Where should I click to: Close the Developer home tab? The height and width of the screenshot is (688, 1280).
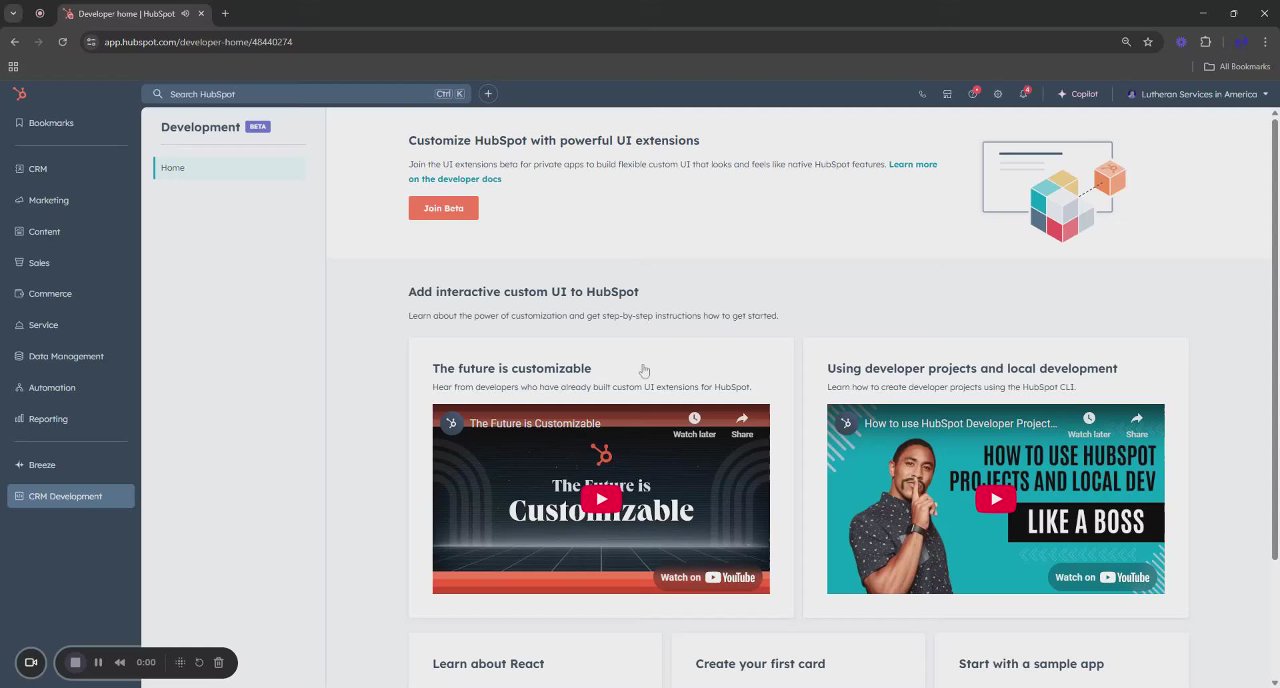click(201, 14)
